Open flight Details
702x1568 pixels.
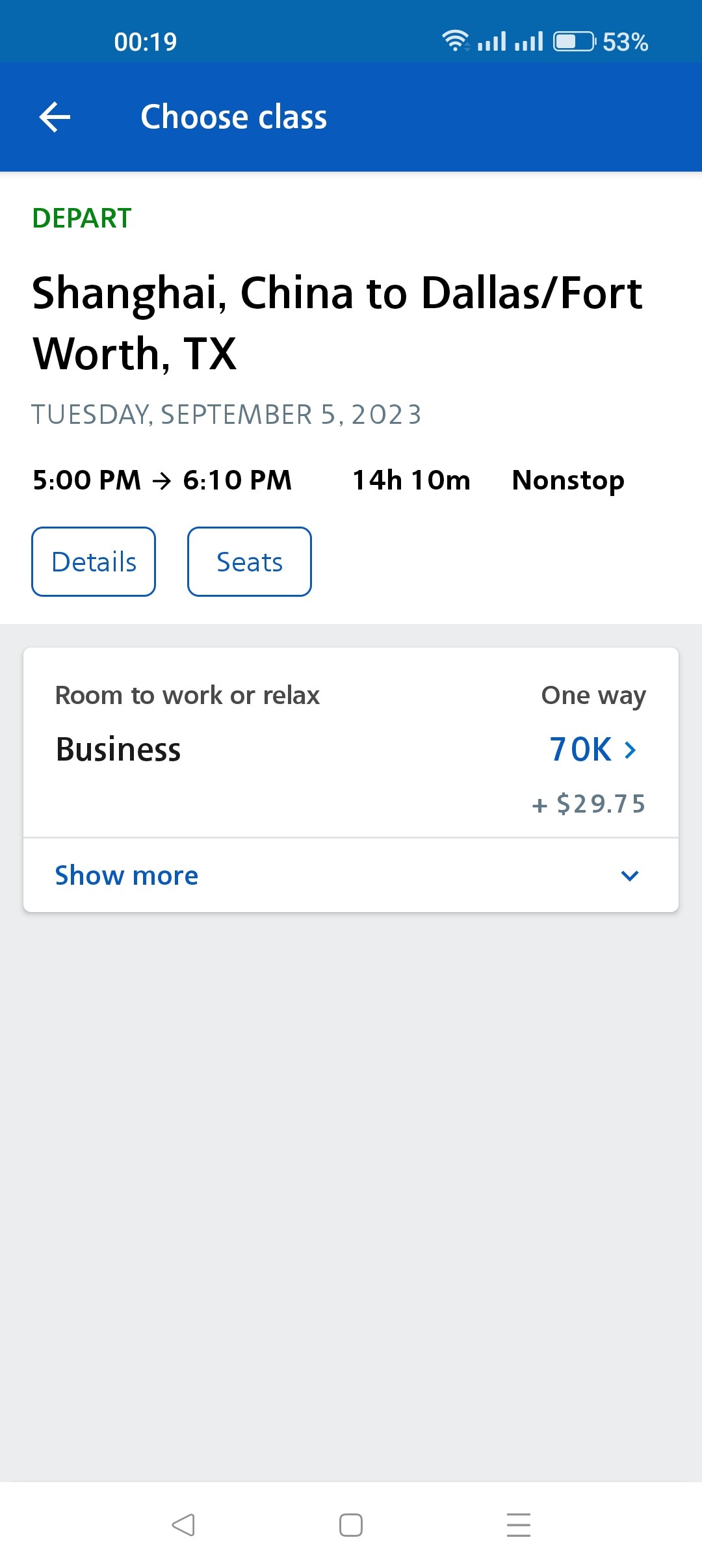pos(94,562)
